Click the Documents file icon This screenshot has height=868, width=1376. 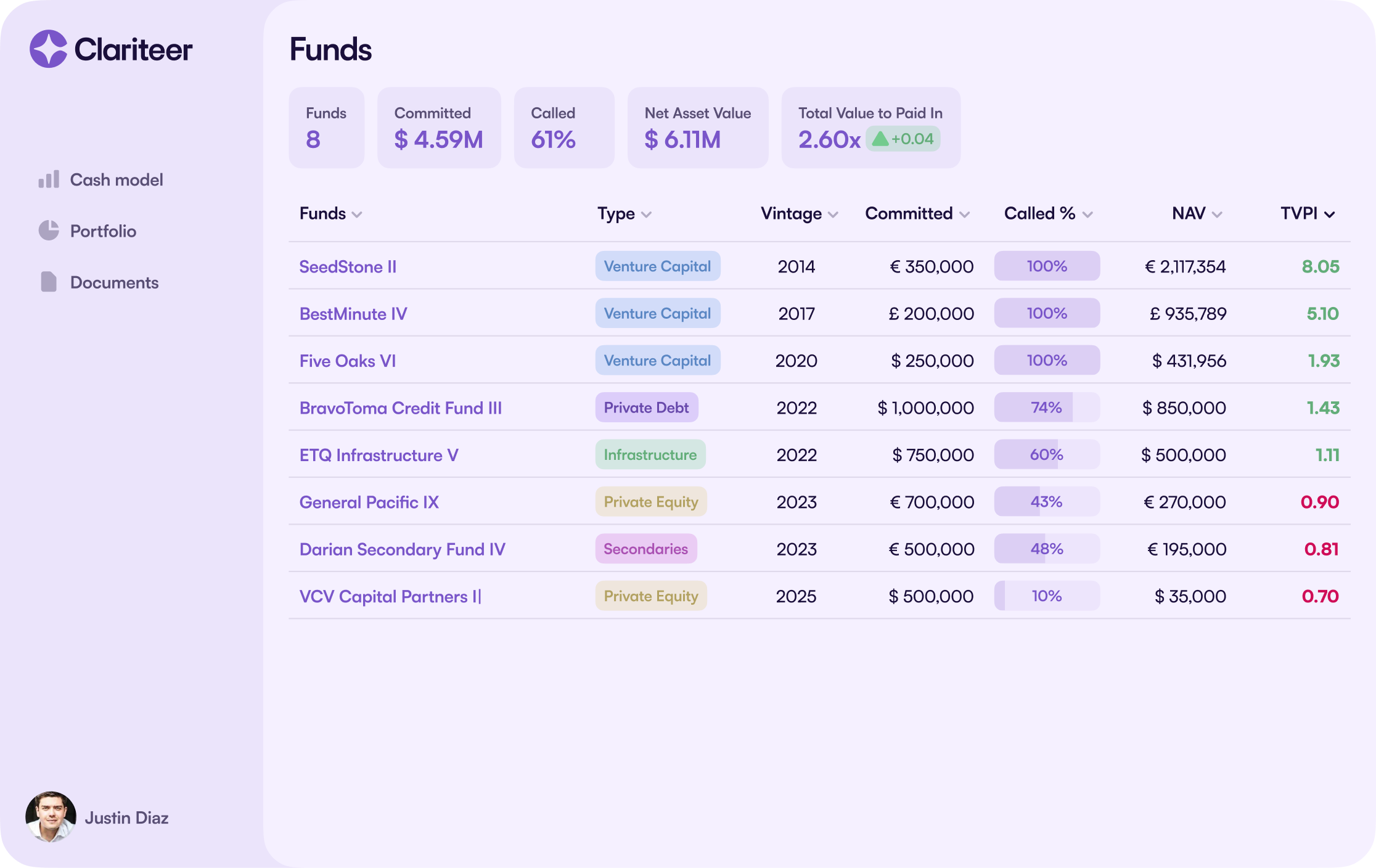49,282
